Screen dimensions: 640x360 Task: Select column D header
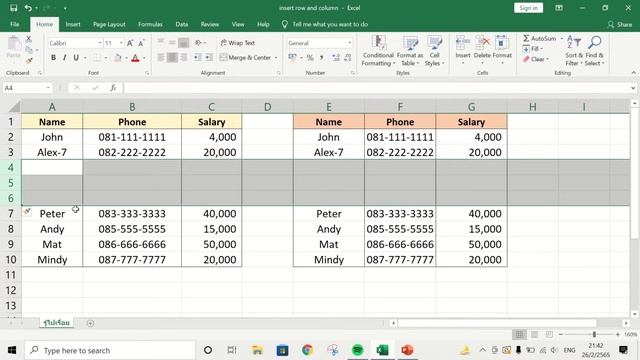click(x=267, y=107)
